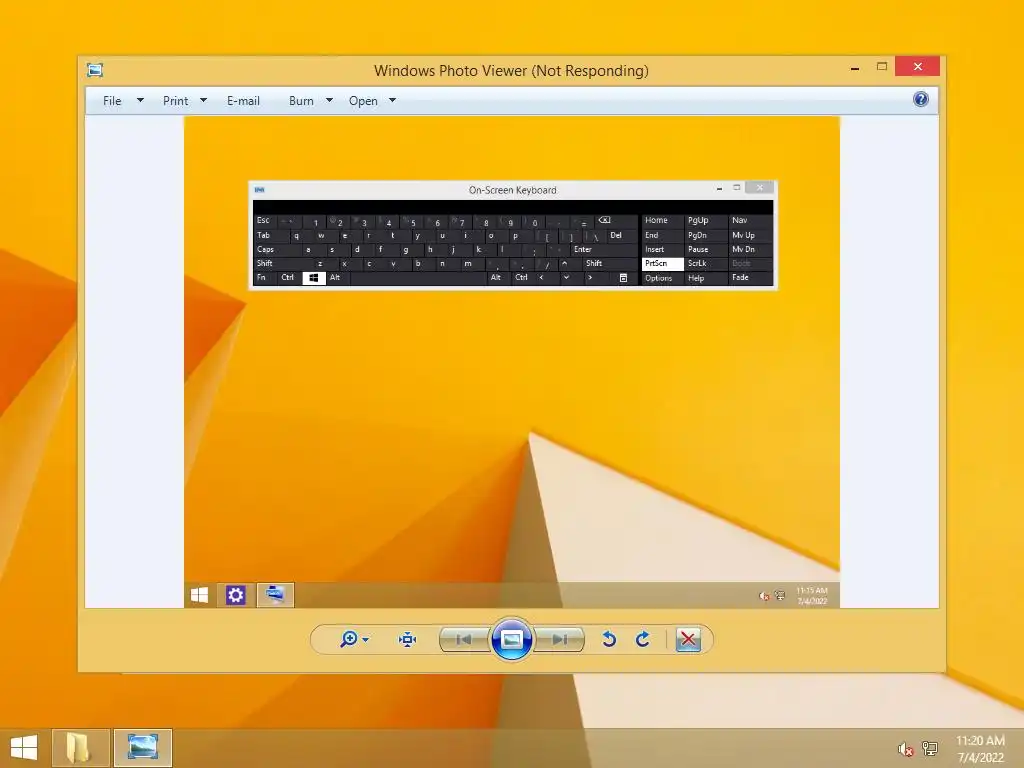Maximize the Photo Viewer window
Screen dimensions: 1024x768
882,67
